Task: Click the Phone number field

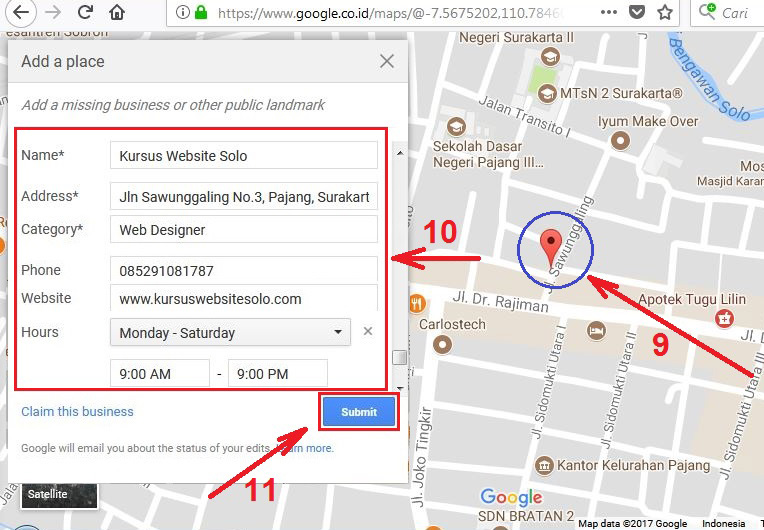Action: [x=244, y=269]
